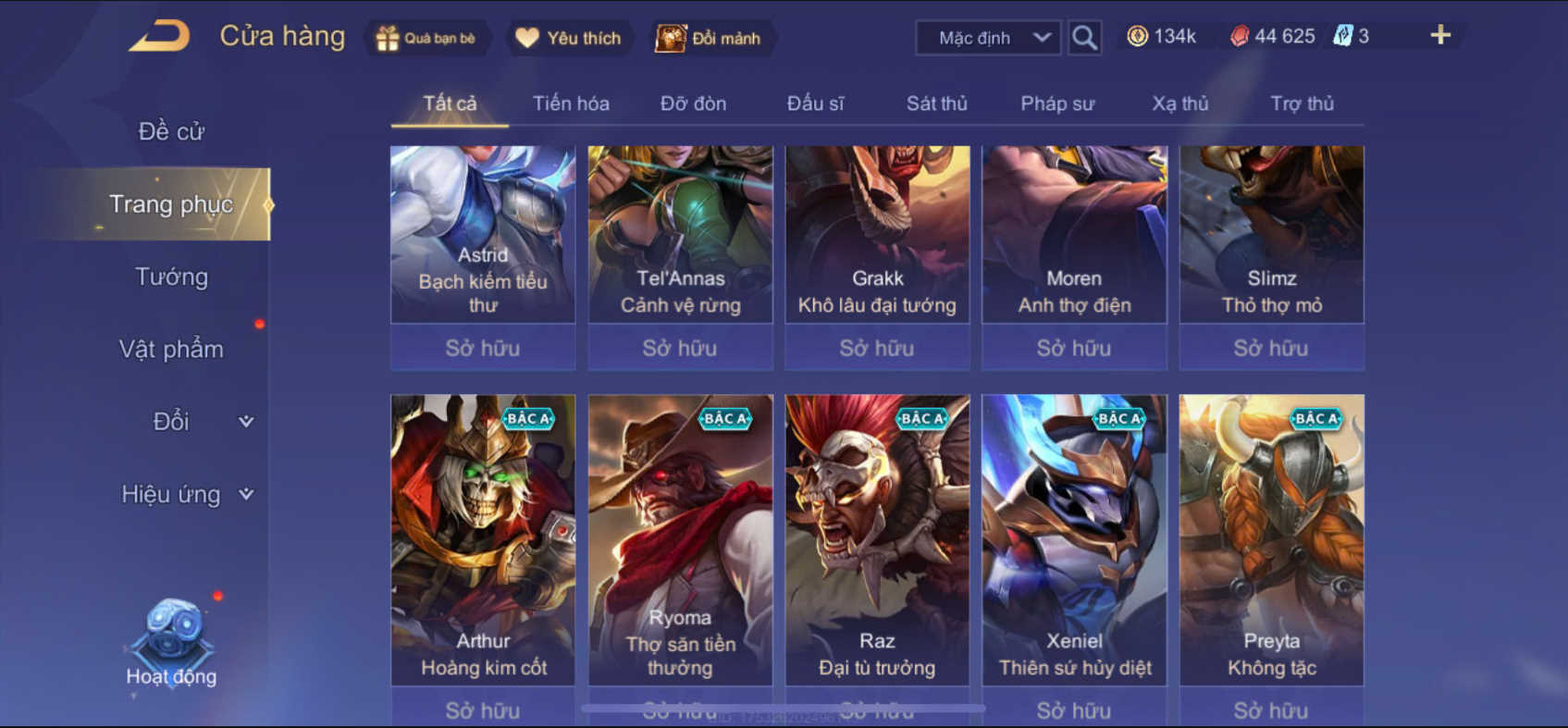Tap the blue voucher card icon
Image resolution: width=1568 pixels, height=728 pixels.
pyautogui.click(x=1343, y=36)
